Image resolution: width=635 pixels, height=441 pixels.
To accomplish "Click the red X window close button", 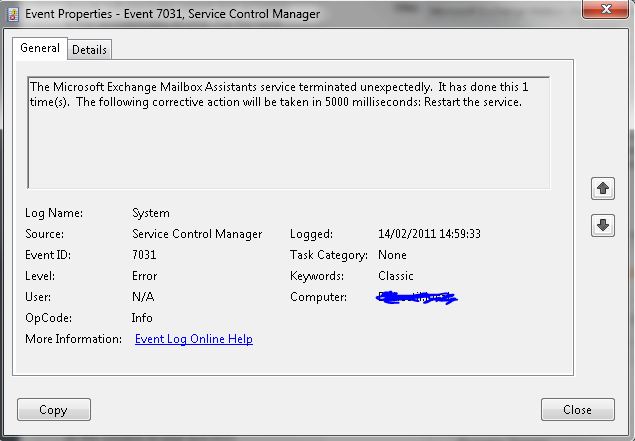I will (x=605, y=9).
